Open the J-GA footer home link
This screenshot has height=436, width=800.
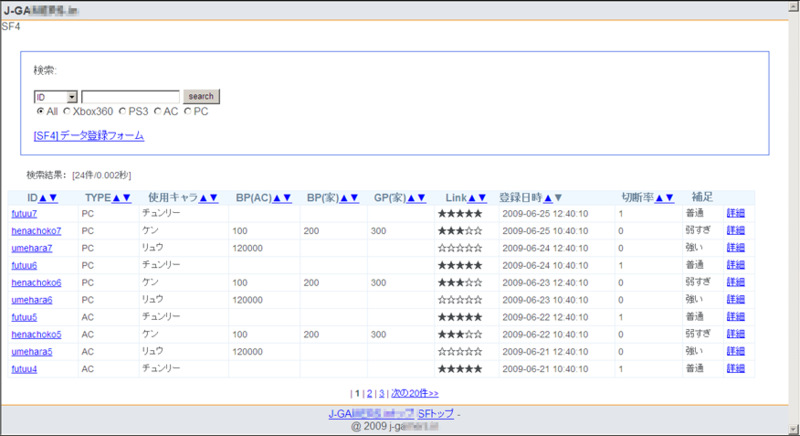tap(371, 414)
